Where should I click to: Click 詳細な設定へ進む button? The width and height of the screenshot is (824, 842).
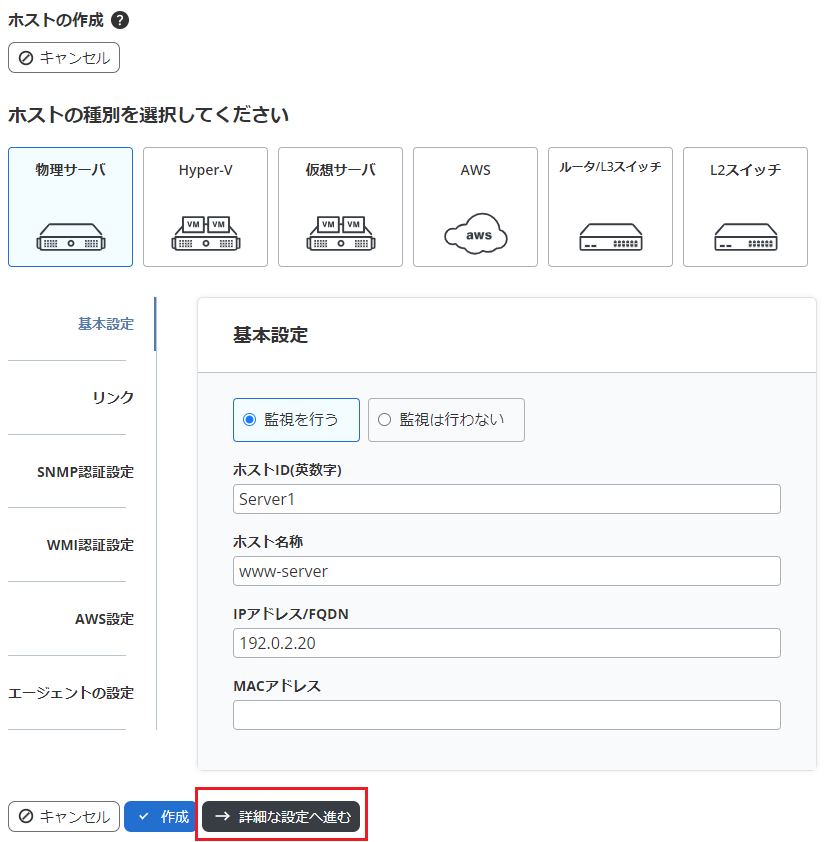(281, 816)
